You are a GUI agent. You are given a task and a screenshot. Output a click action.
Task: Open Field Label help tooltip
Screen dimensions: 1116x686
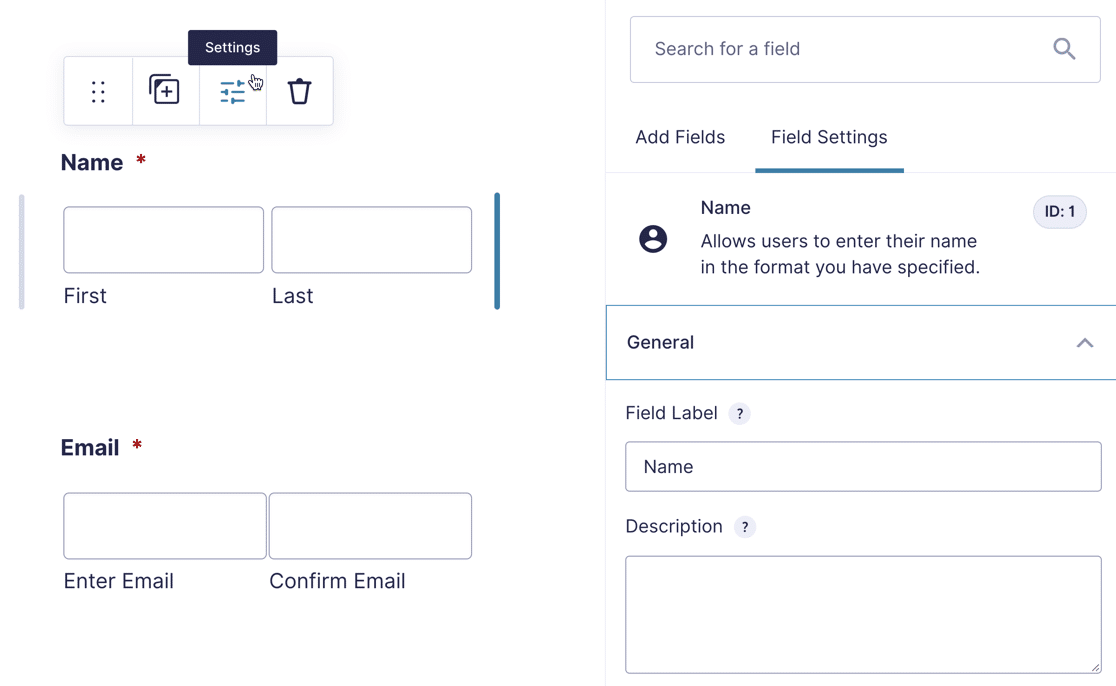click(x=740, y=414)
